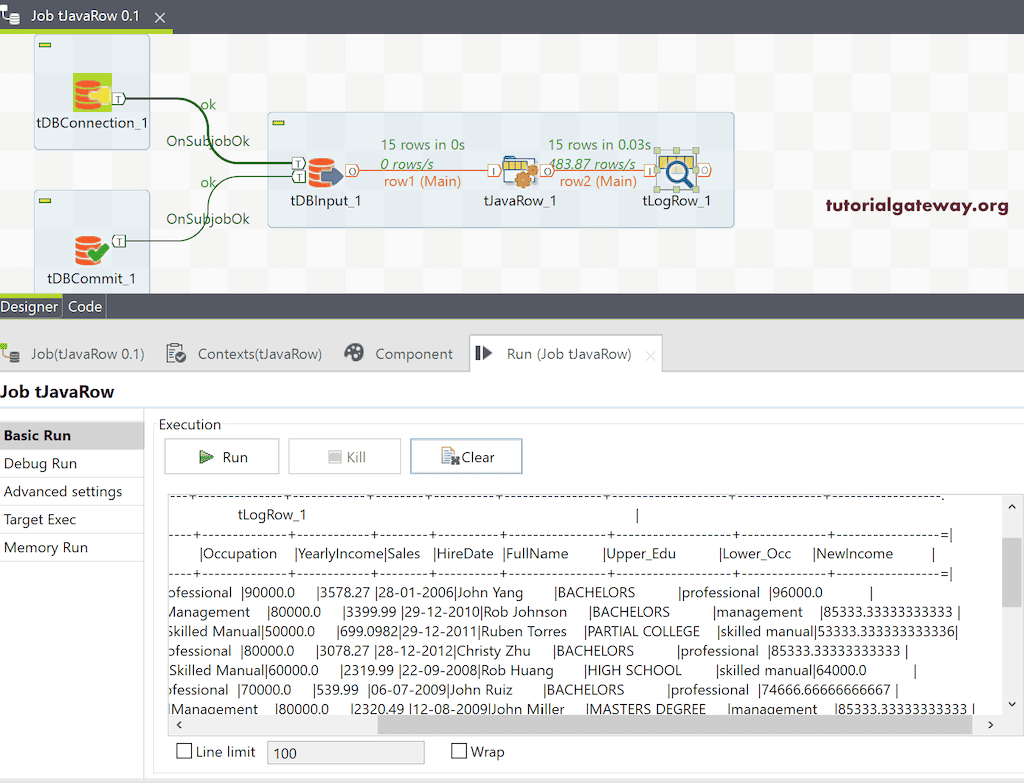Click console horizontal scroll right arrow
The width and height of the screenshot is (1024, 783).
pyautogui.click(x=991, y=725)
